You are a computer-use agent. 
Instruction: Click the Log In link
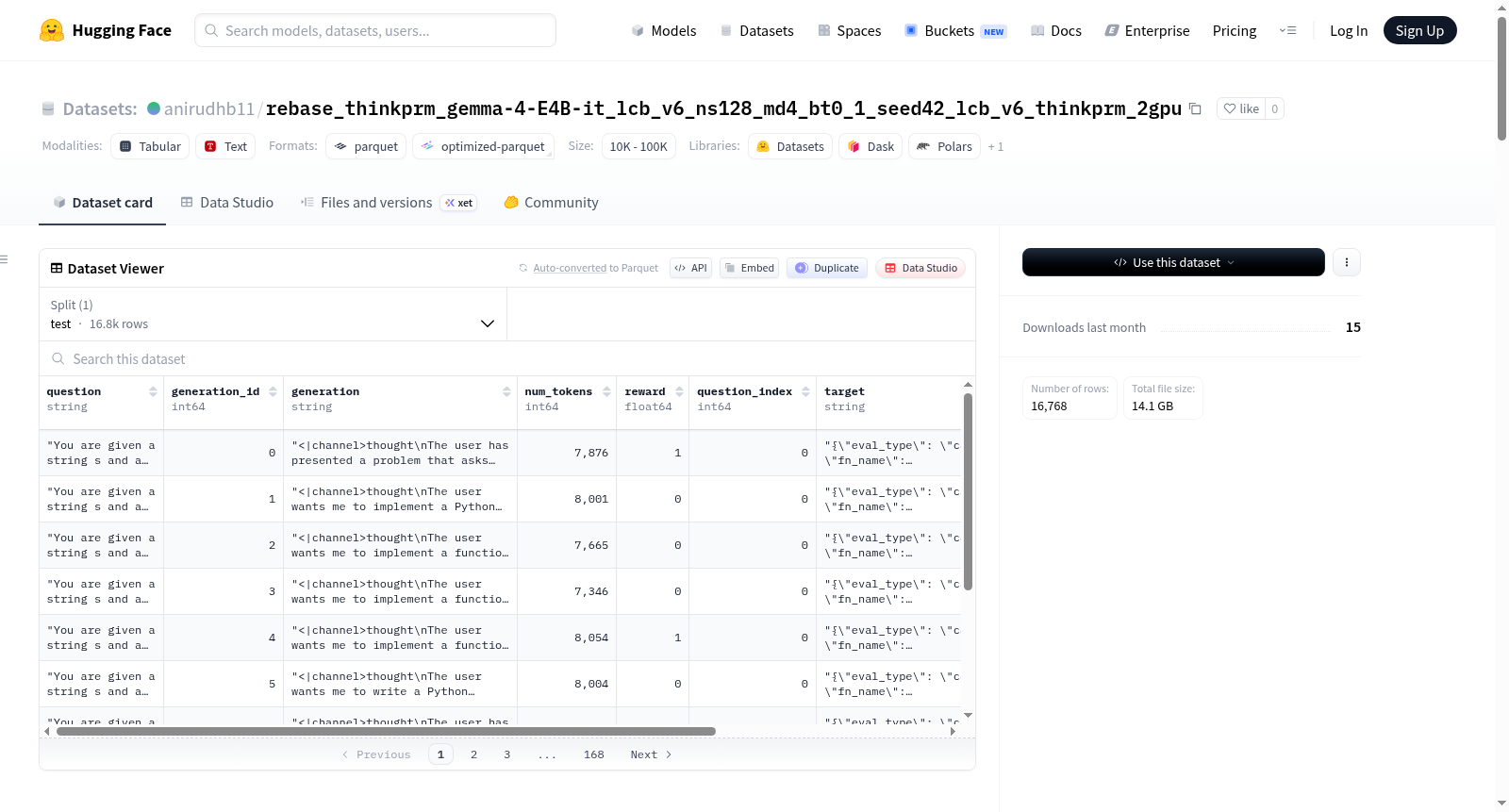[x=1349, y=30]
